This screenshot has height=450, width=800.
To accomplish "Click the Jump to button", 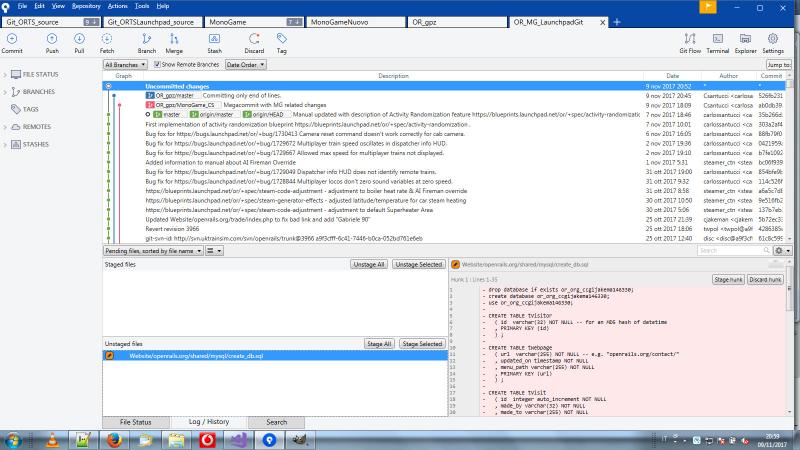I will click(779, 65).
